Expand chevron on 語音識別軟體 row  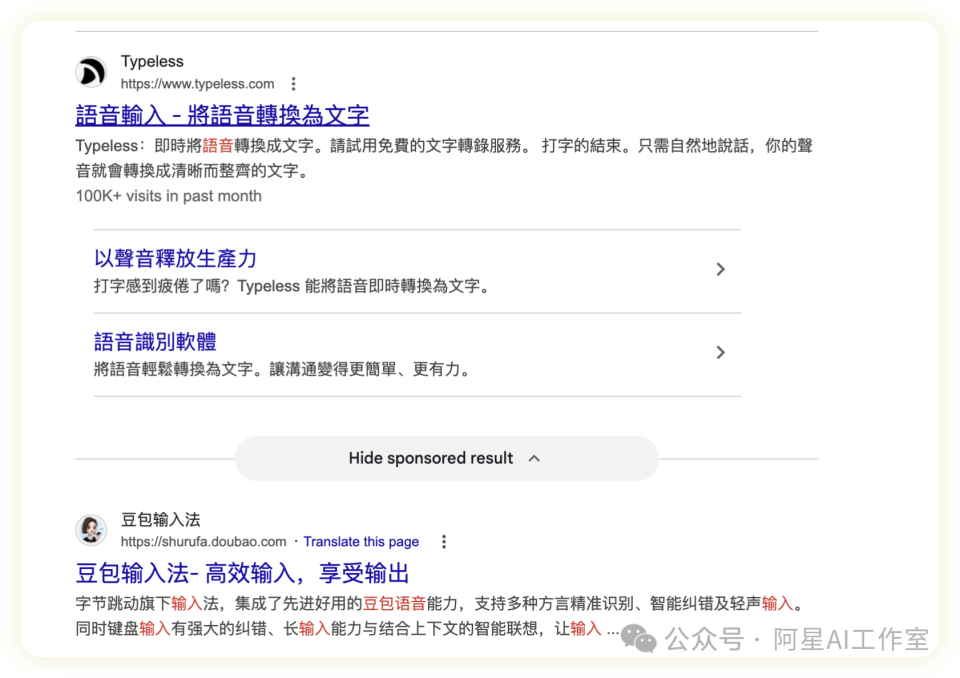(x=721, y=353)
